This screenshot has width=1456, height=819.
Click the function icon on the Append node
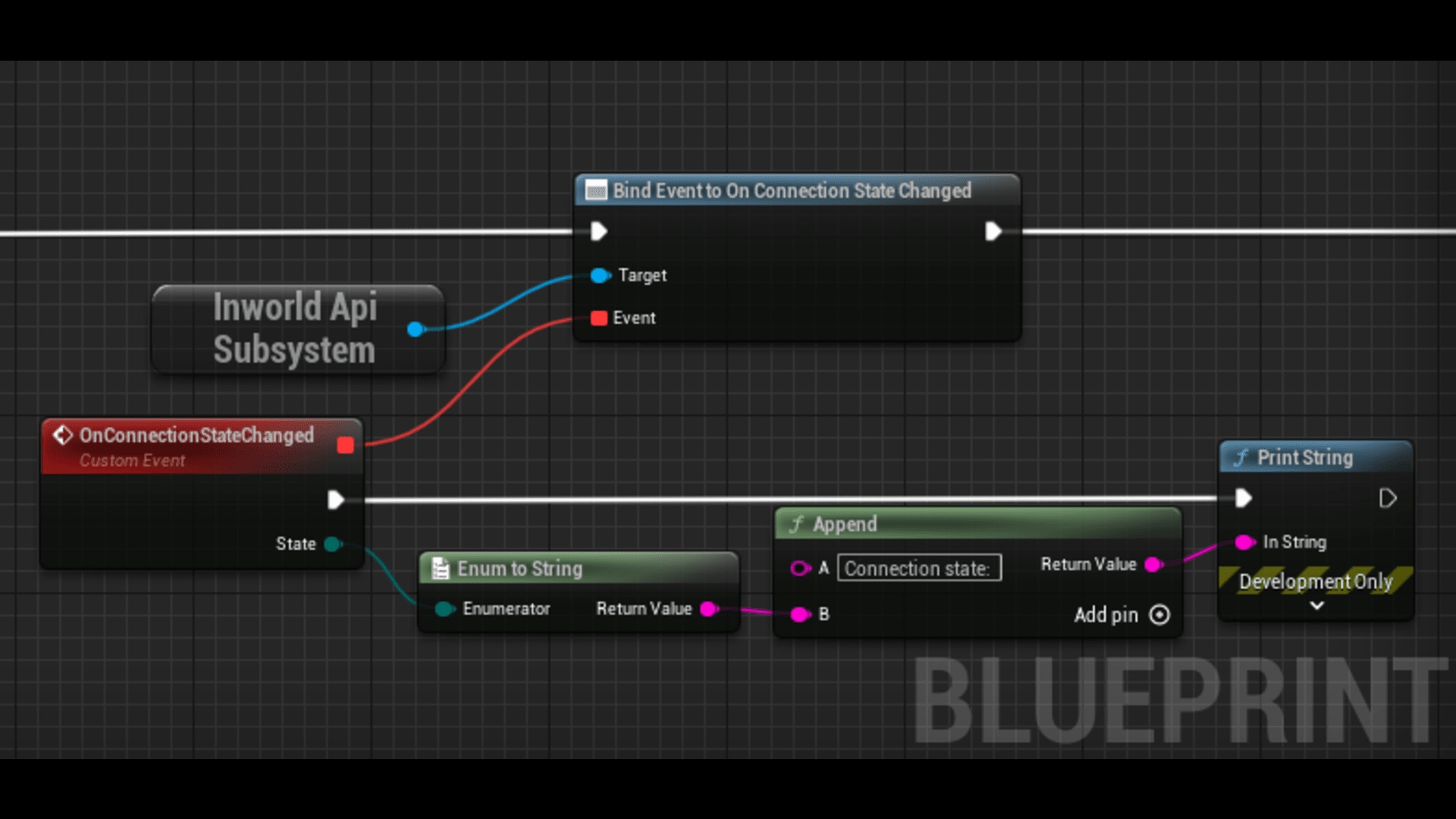[x=796, y=523]
